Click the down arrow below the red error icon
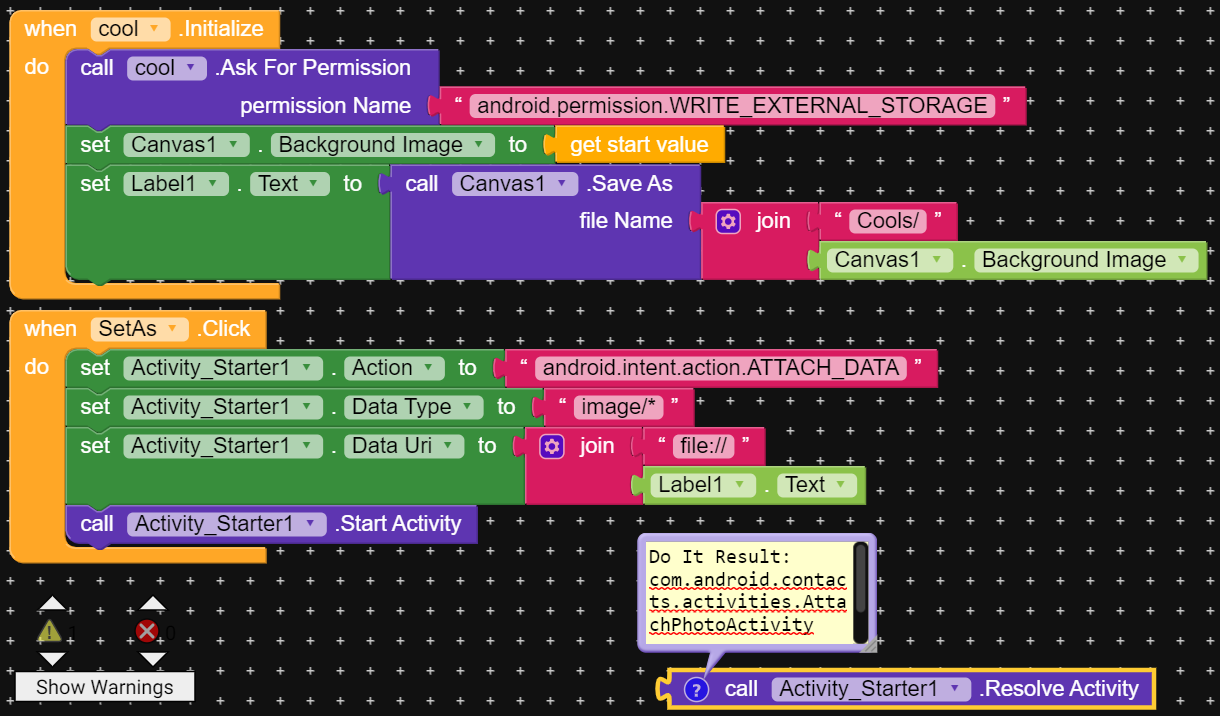This screenshot has height=716, width=1220. tap(152, 659)
